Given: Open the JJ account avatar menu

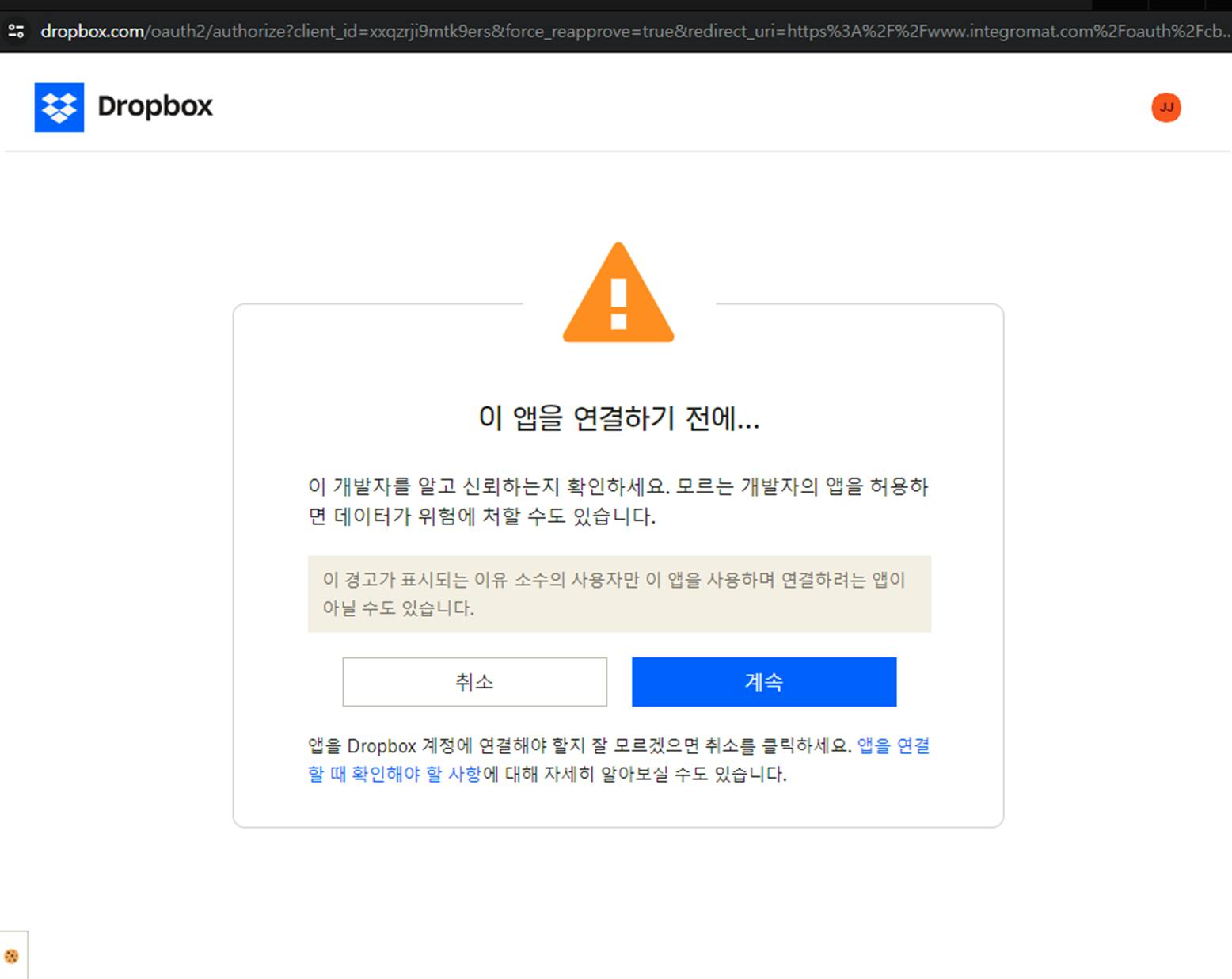Looking at the screenshot, I should tap(1165, 108).
